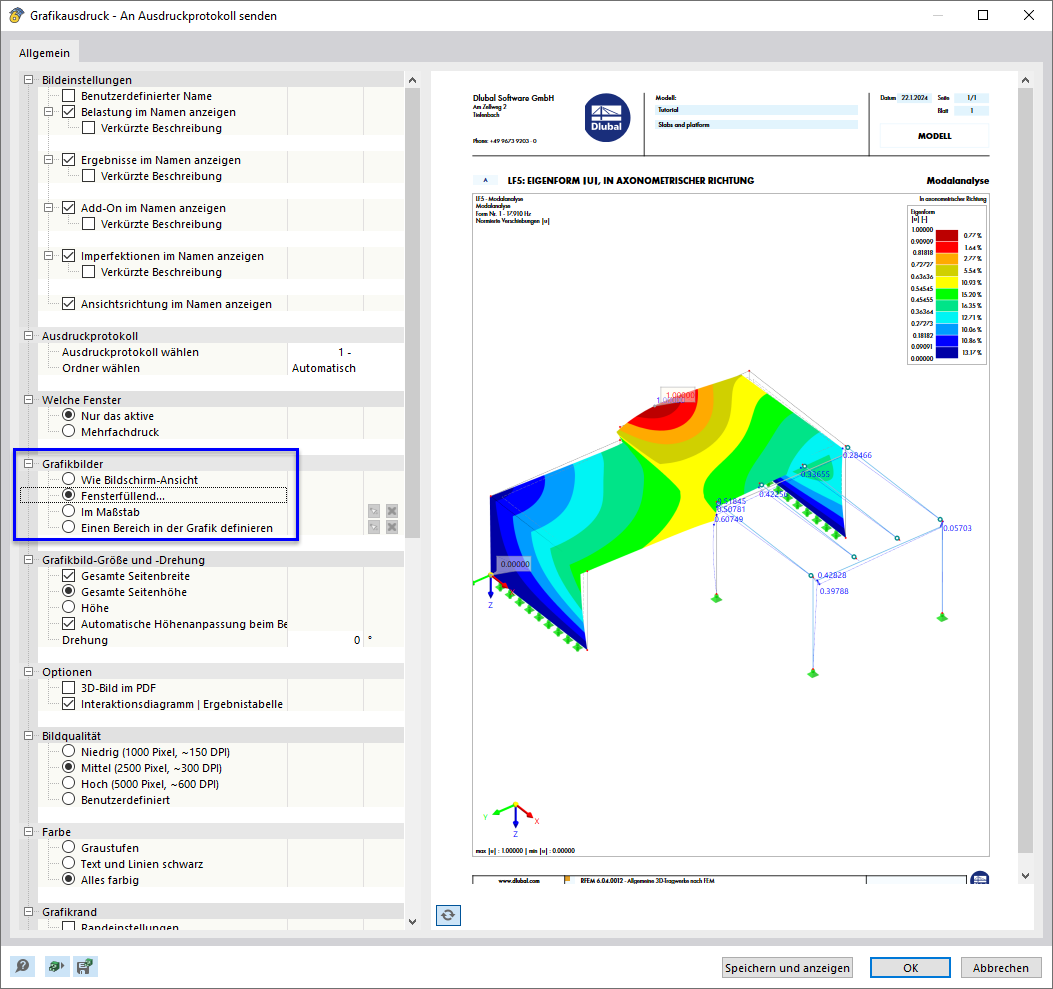Select Wie Bildschirm-Ansicht option
The image size is (1053, 989).
(x=68, y=479)
